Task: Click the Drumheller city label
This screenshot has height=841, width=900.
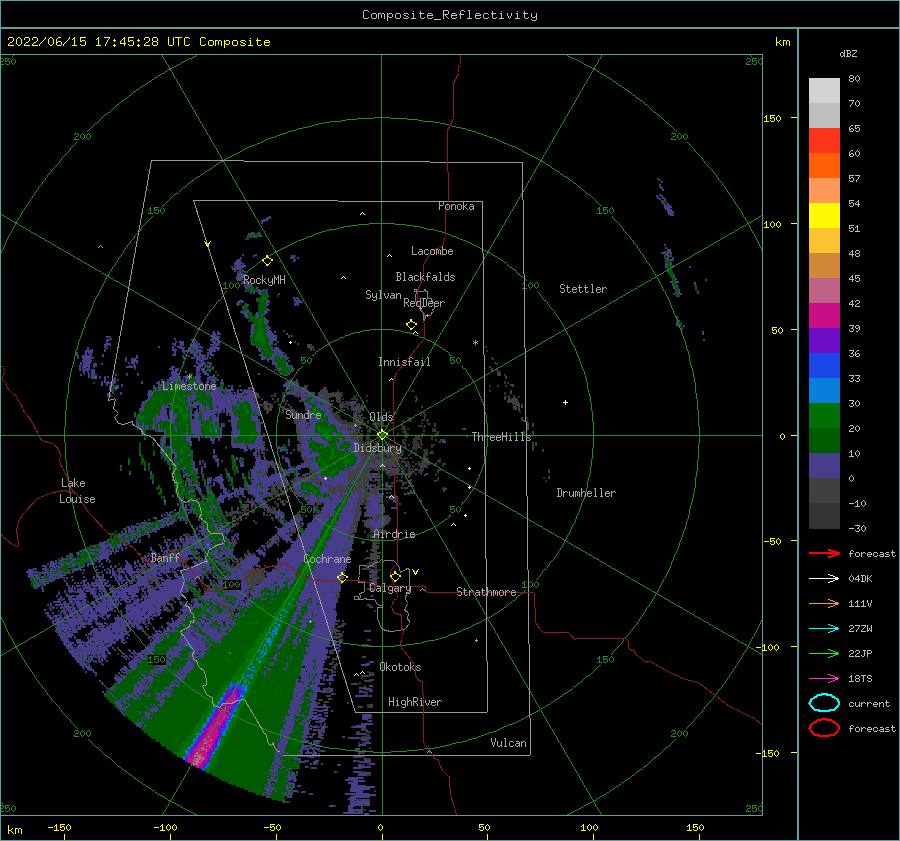Action: tap(586, 493)
